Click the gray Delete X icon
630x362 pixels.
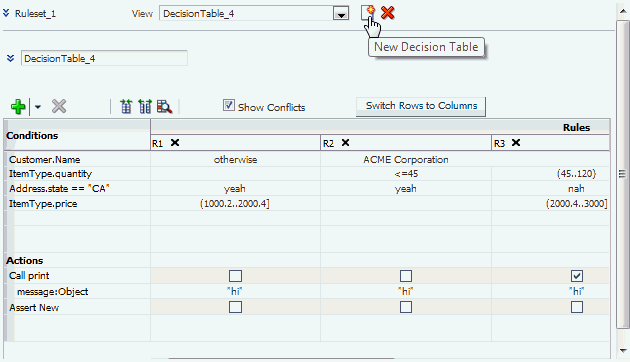[x=59, y=106]
